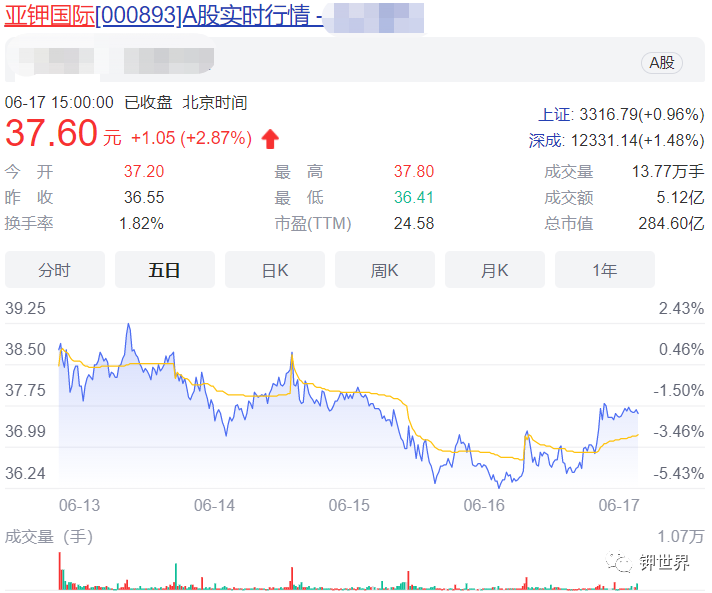Viewport: 712px width, 593px height.
Task: Click the 成交量 value 13.77万手
Action: click(668, 171)
